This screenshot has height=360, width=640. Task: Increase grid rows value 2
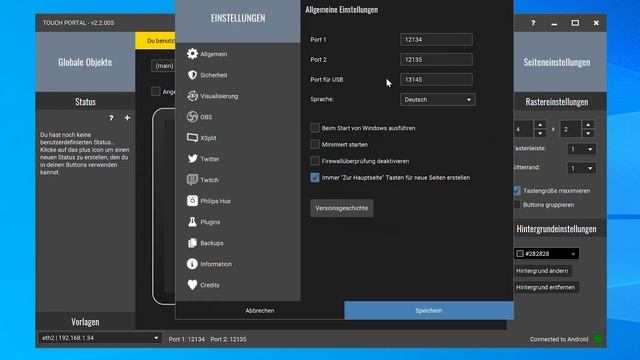click(588, 124)
